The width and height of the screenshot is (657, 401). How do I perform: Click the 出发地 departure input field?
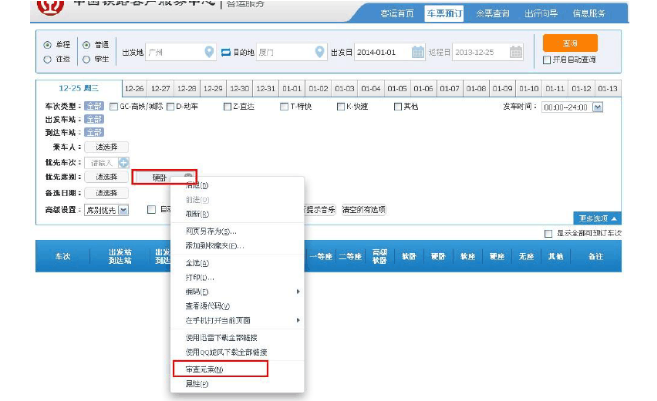[172, 52]
